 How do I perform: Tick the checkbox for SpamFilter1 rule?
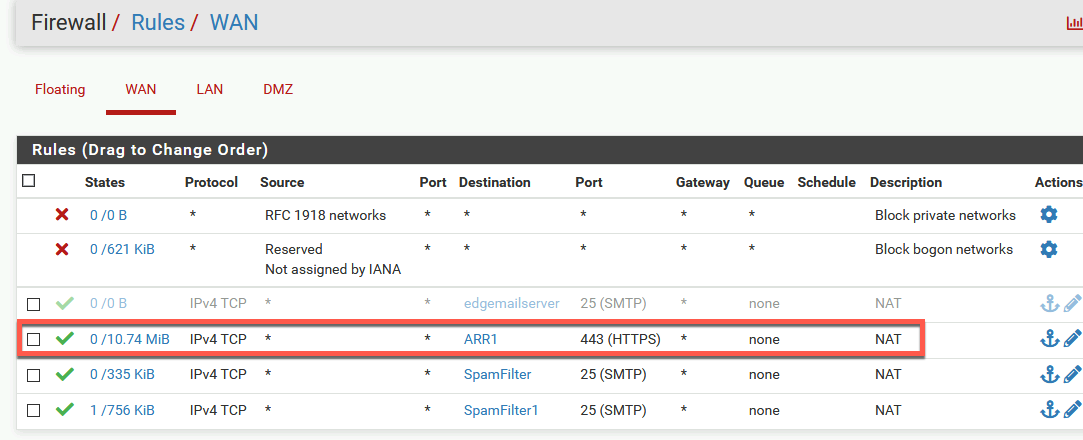(x=33, y=410)
